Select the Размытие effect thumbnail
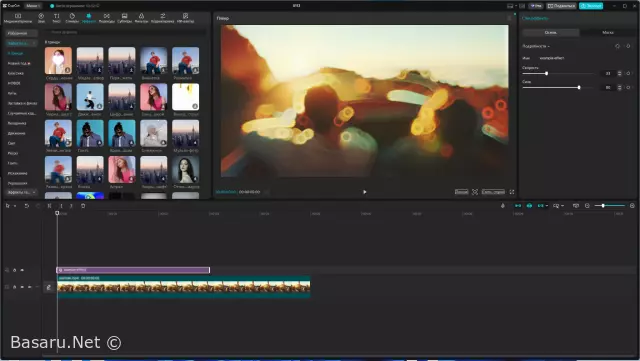Screen dimensions: 640x361 (185, 60)
